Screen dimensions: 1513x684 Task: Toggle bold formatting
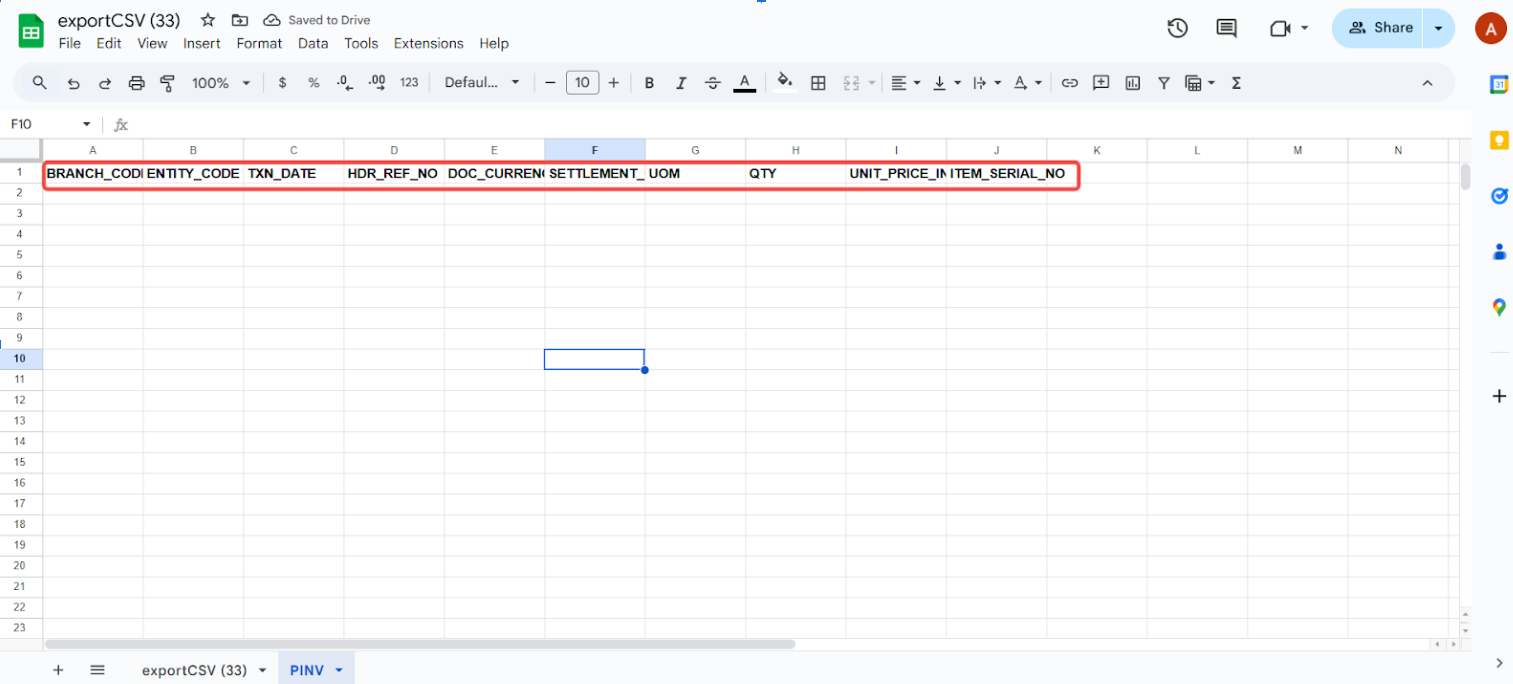coord(649,83)
